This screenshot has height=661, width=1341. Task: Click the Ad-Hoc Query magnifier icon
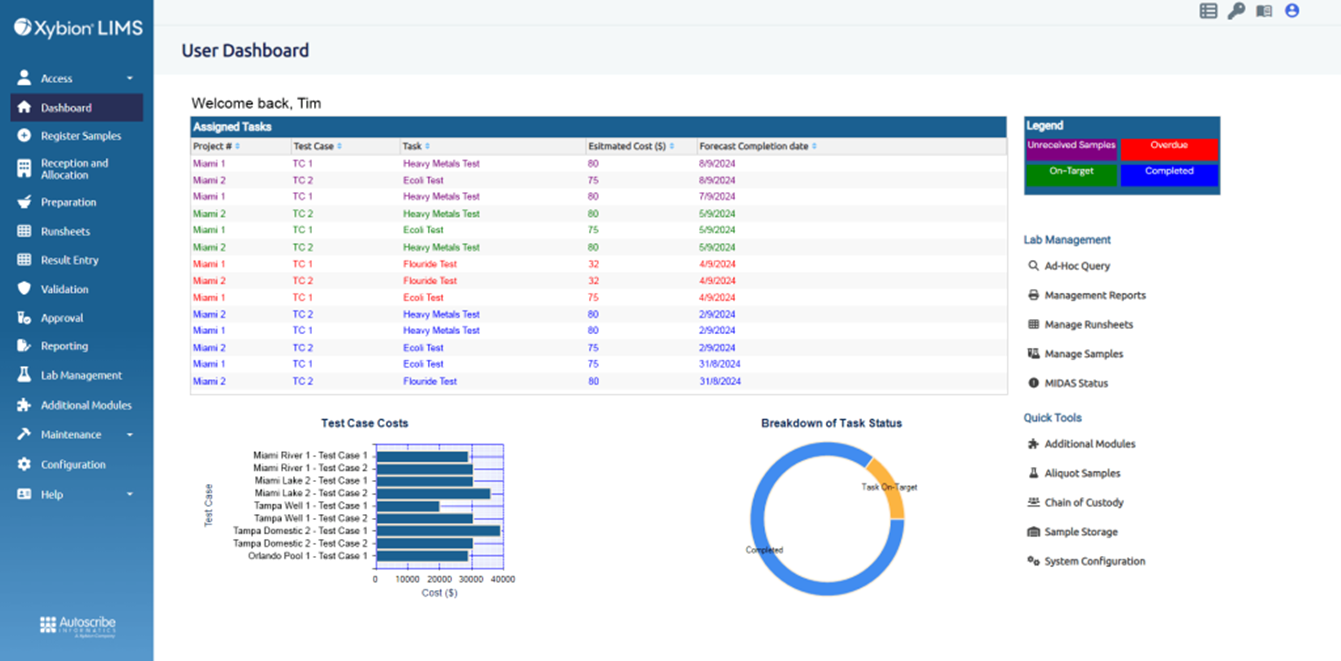pyautogui.click(x=1034, y=266)
